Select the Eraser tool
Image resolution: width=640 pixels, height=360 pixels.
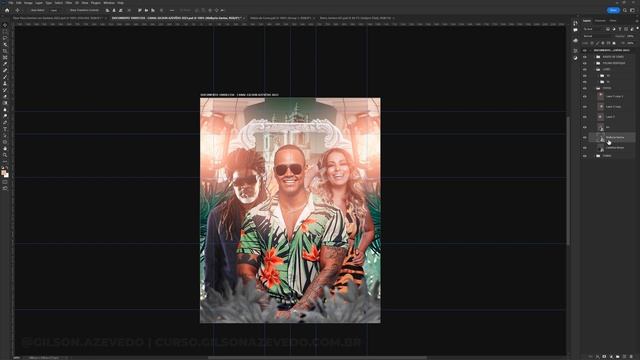pyautogui.click(x=5, y=97)
